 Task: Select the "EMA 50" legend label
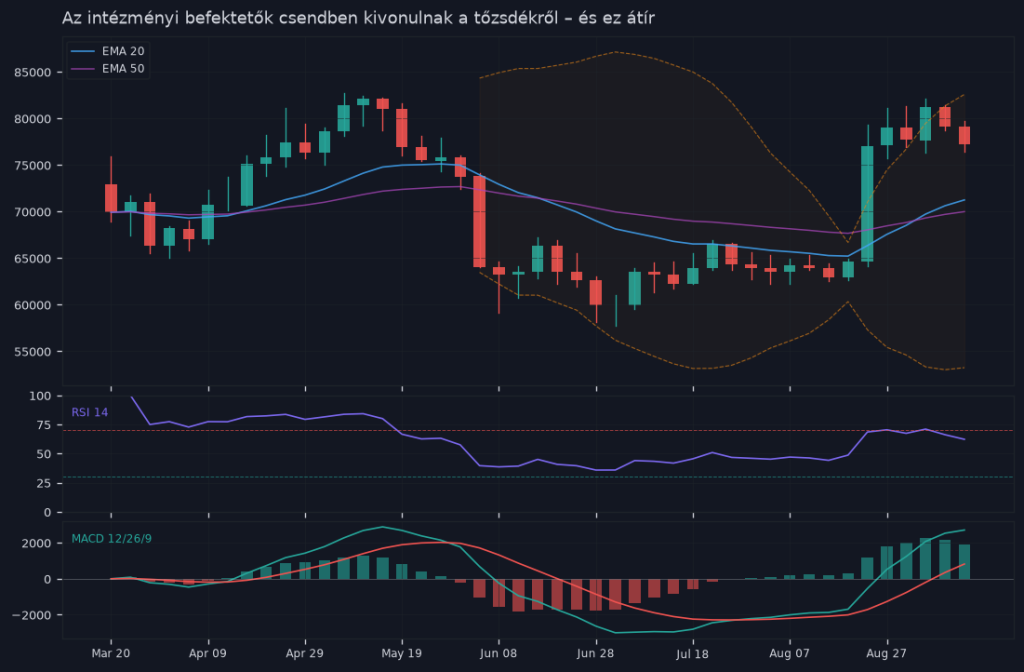point(123,69)
